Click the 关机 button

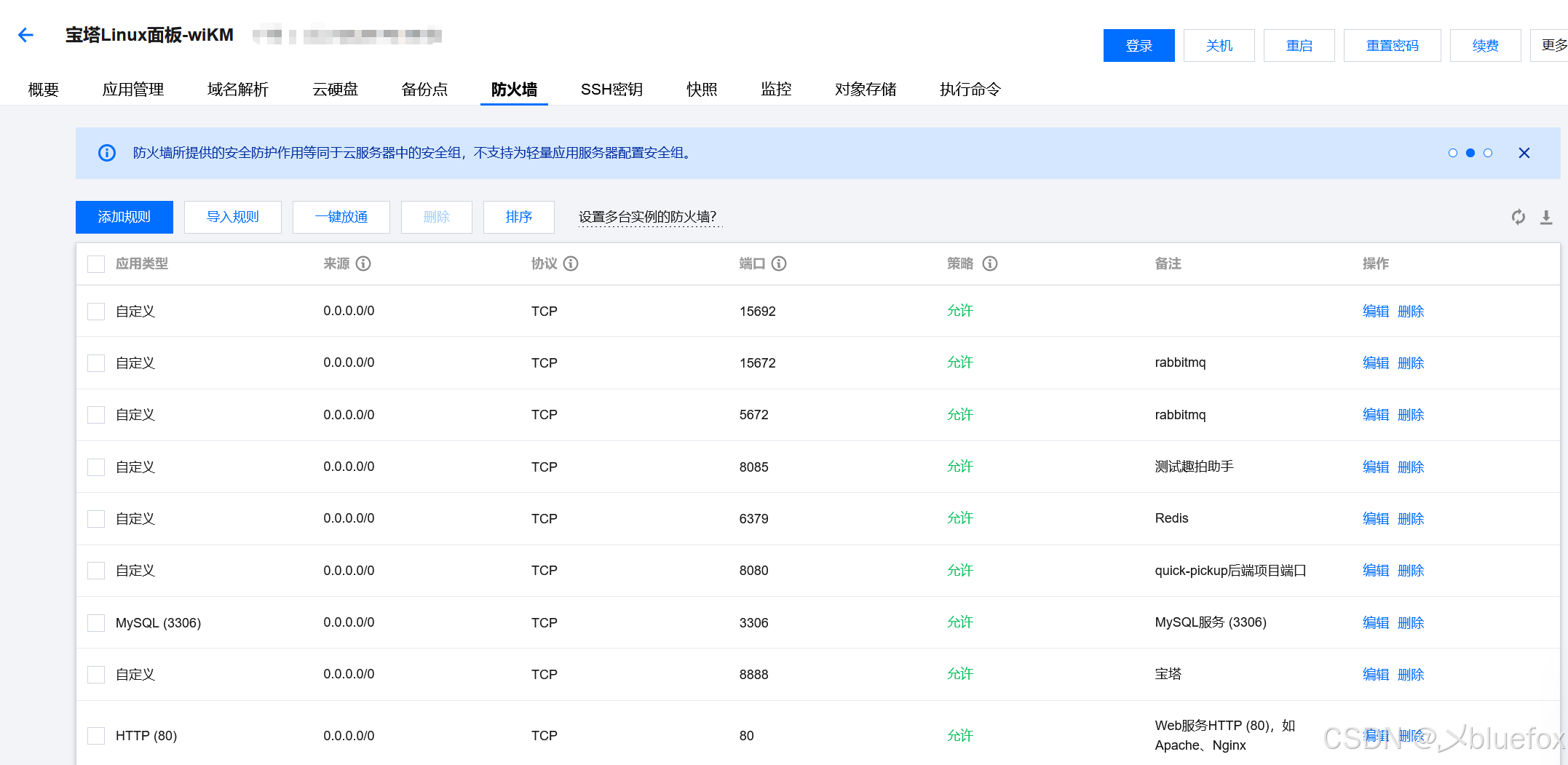tap(1219, 46)
